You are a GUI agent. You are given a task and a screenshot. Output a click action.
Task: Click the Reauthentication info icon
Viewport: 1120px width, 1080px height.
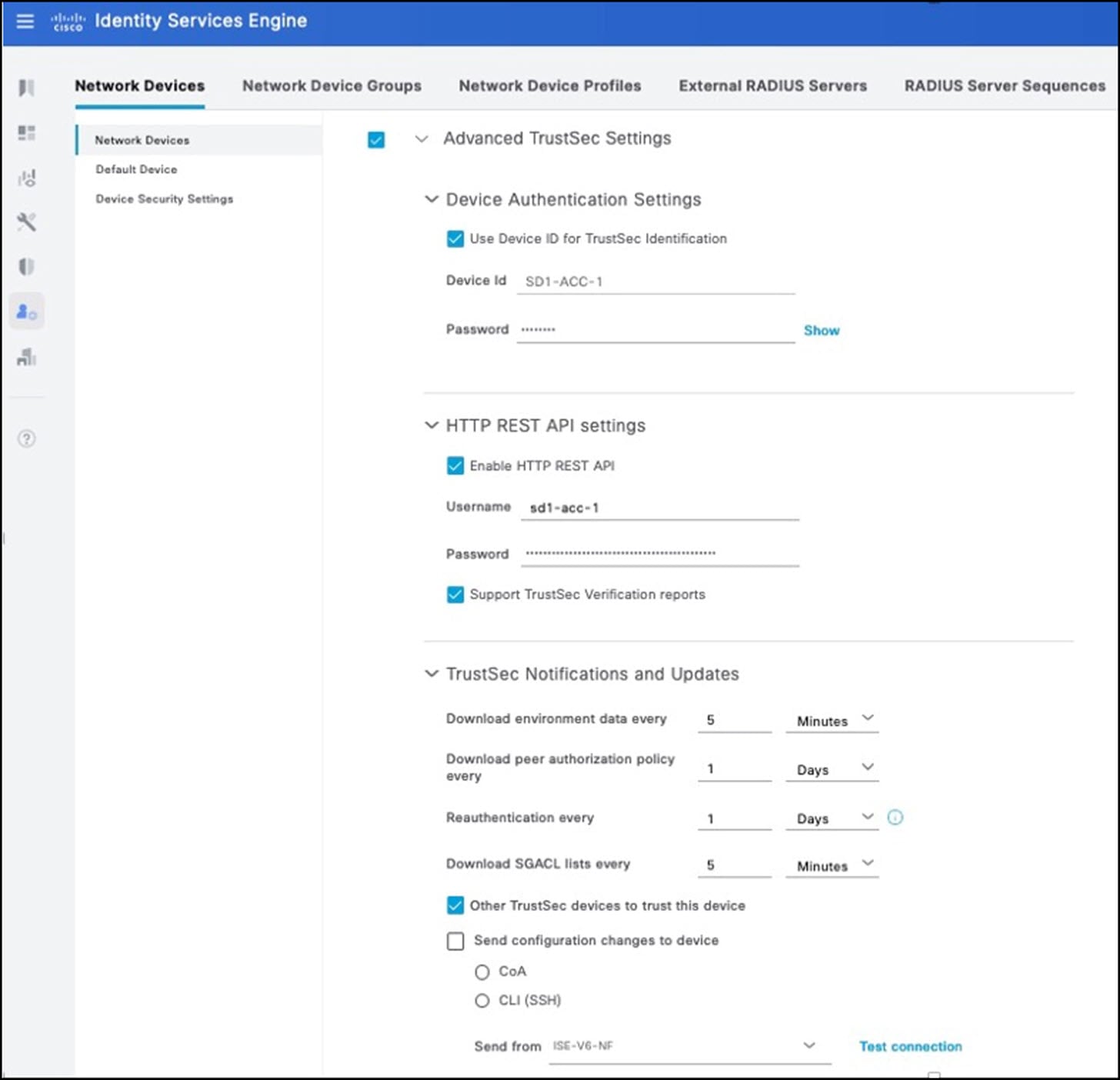895,818
